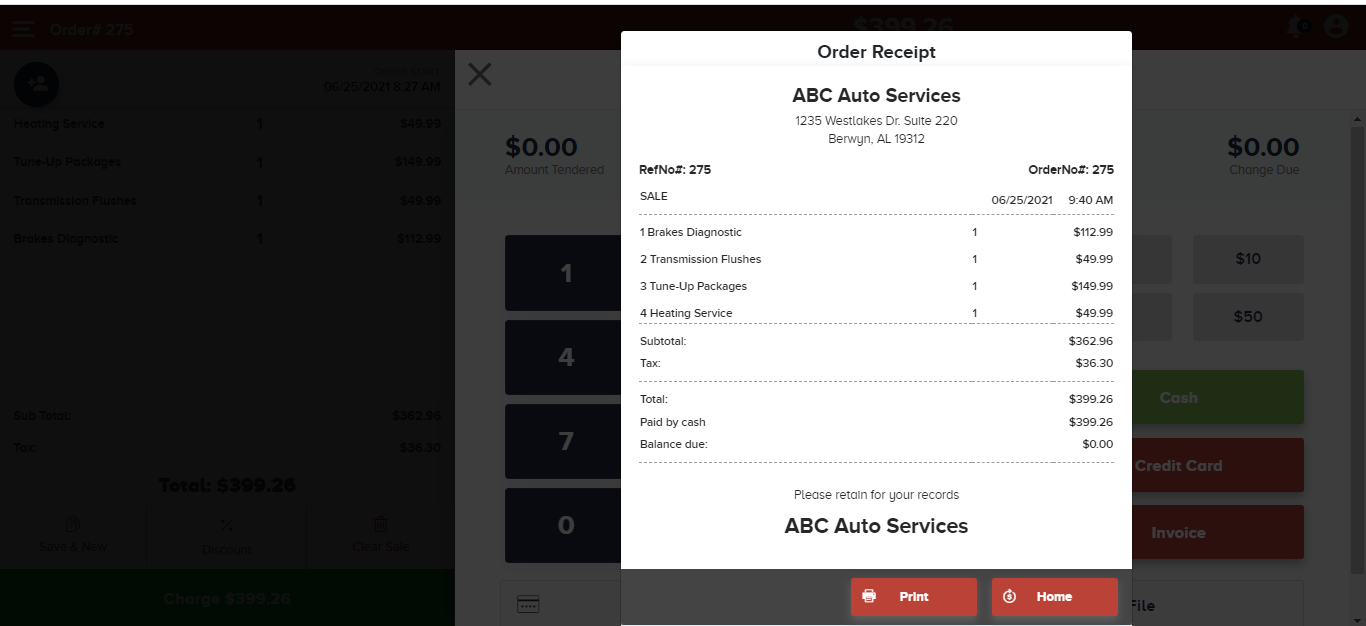Click the Charge $399.26 button
The width and height of the screenshot is (1366, 626).
[x=227, y=599]
